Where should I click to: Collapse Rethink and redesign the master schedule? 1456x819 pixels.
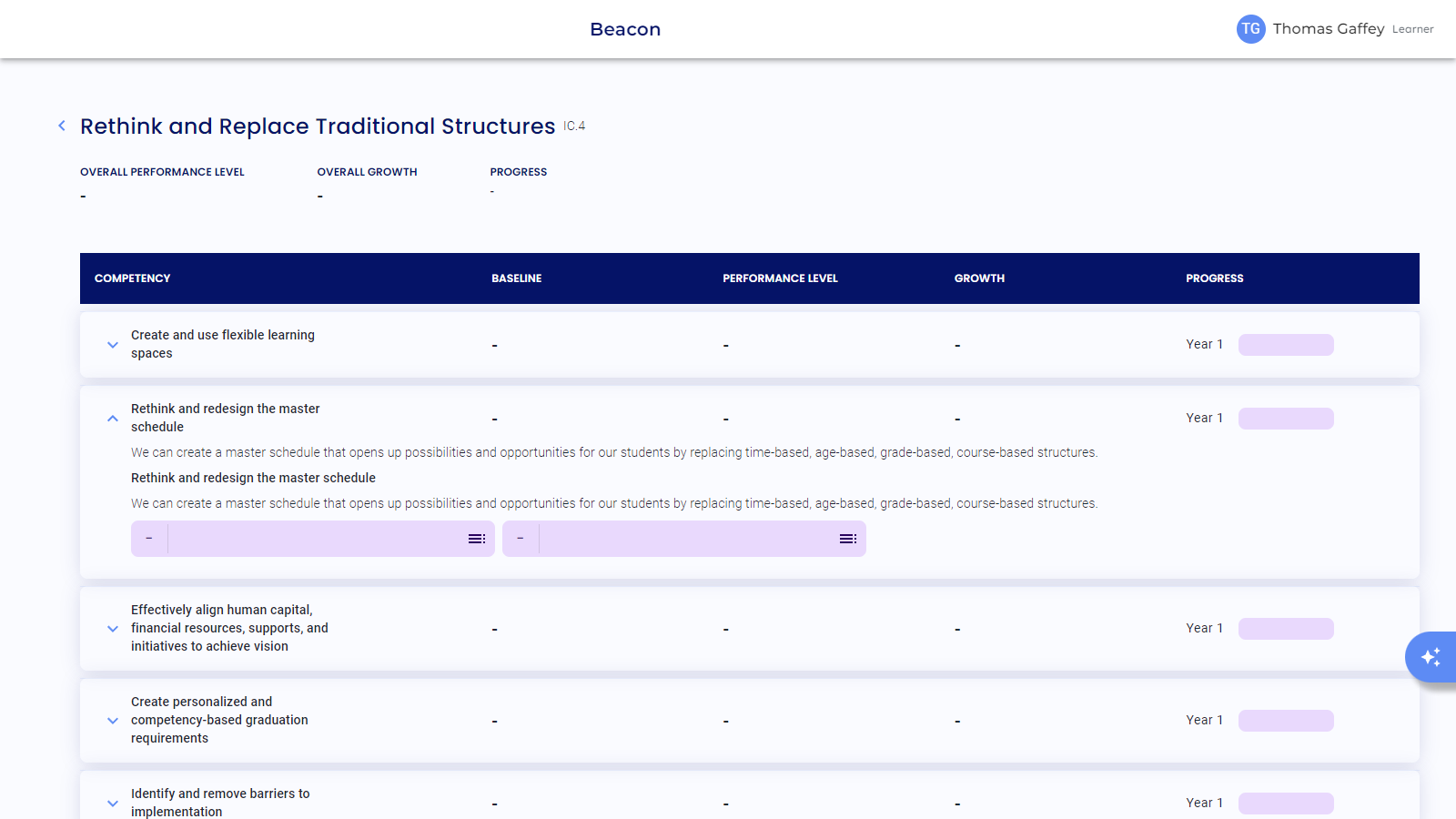tap(113, 419)
